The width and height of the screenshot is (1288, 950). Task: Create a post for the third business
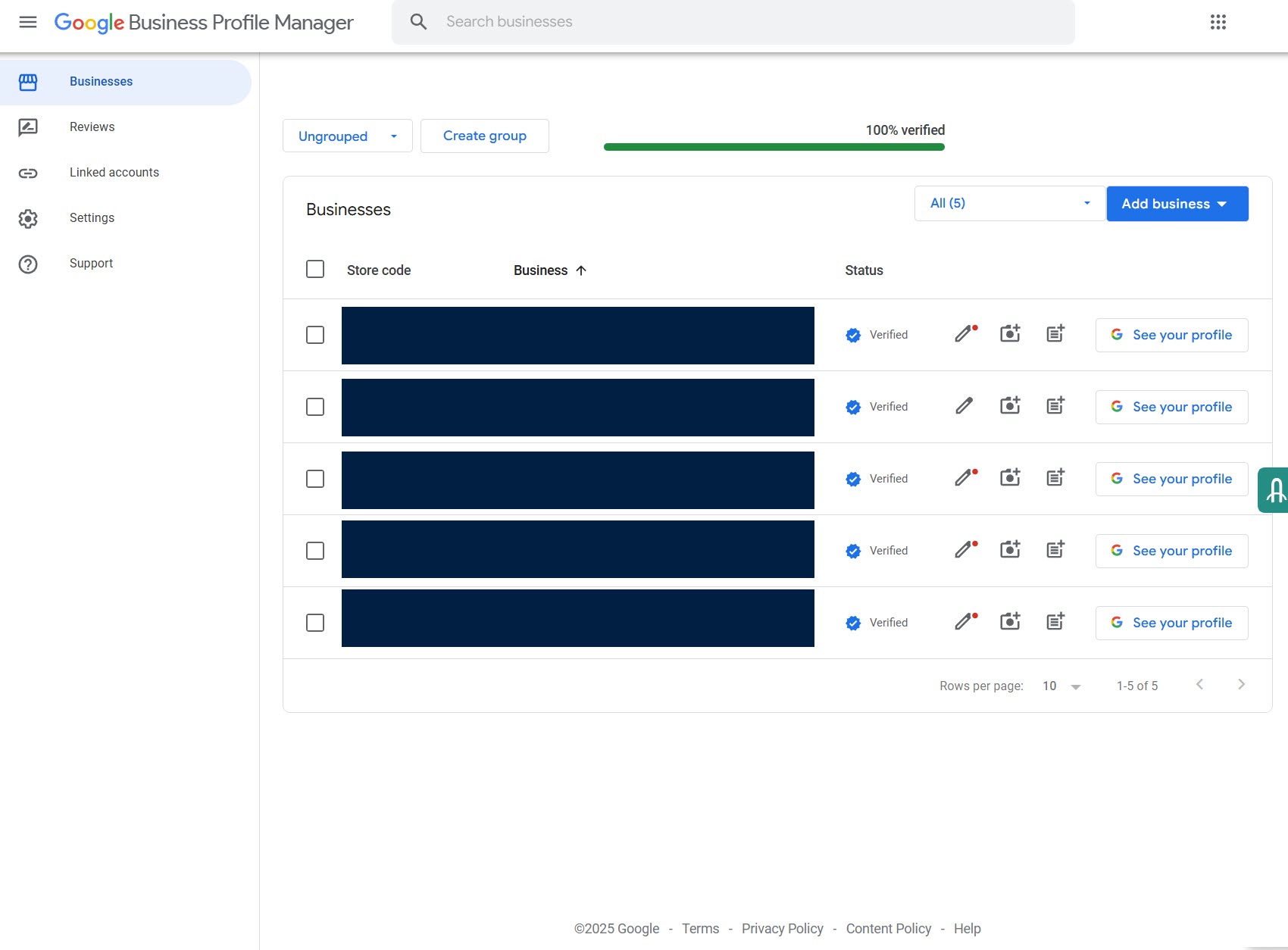(x=1055, y=477)
